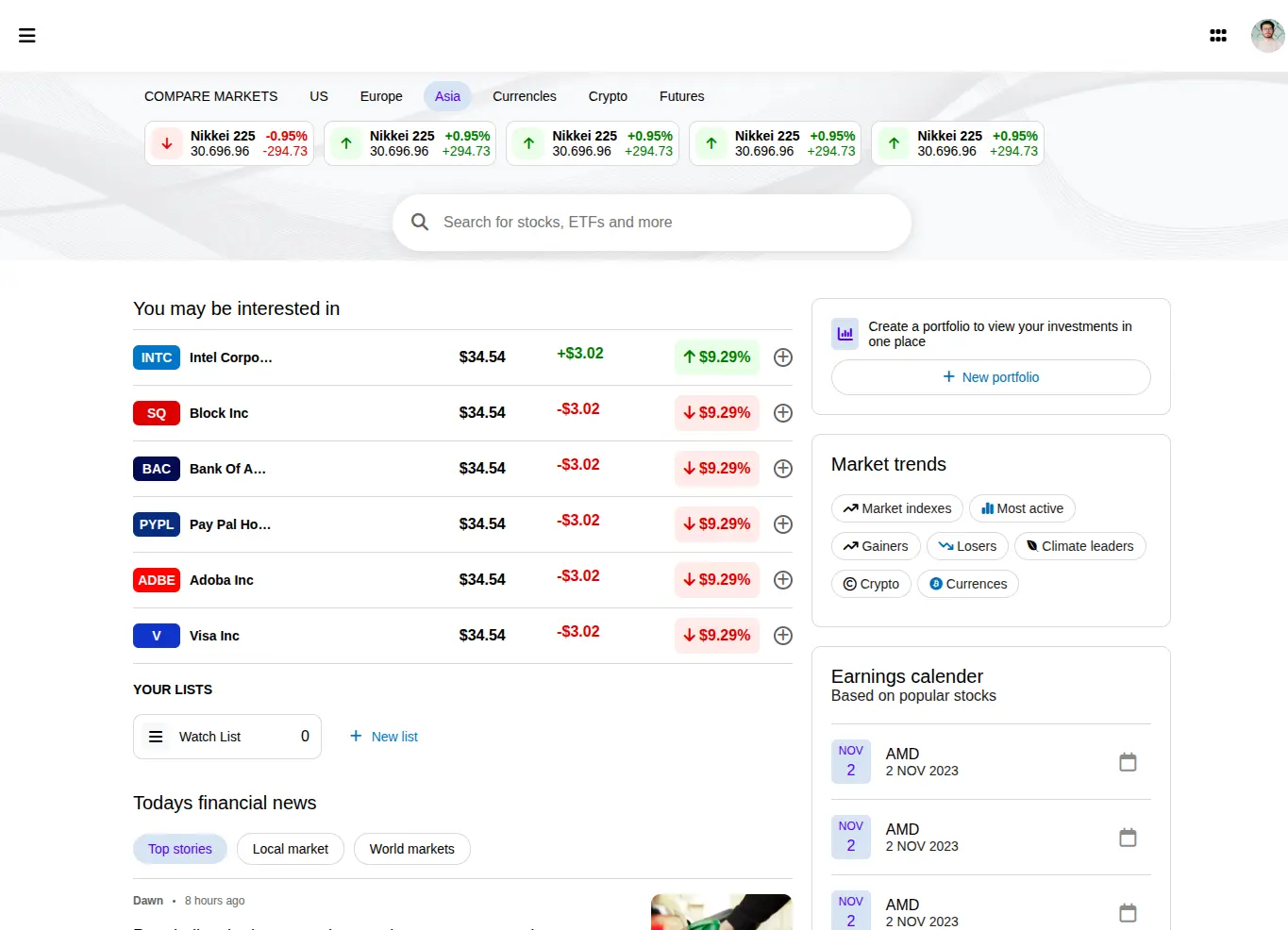This screenshot has height=930, width=1288.
Task: Add Block Inc to watchlist via plus icon
Action: [x=782, y=412]
